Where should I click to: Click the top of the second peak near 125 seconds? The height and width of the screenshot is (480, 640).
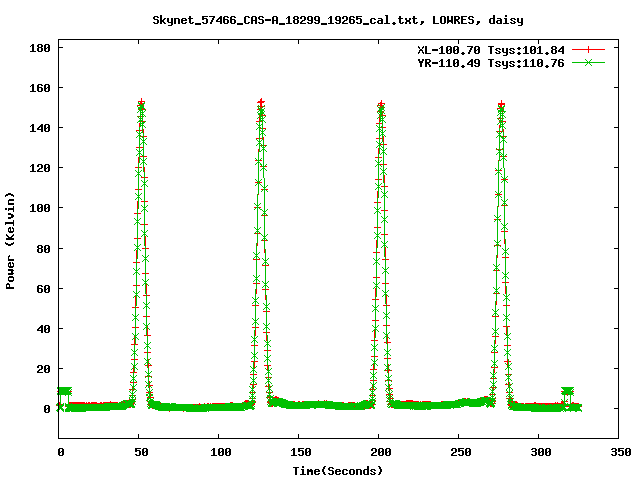(x=261, y=104)
